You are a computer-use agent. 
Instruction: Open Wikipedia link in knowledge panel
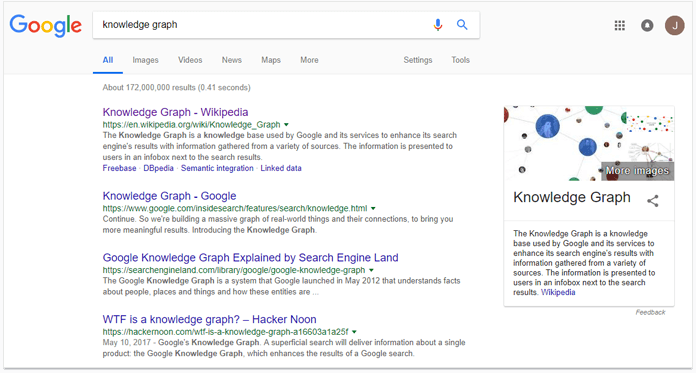[x=558, y=292]
